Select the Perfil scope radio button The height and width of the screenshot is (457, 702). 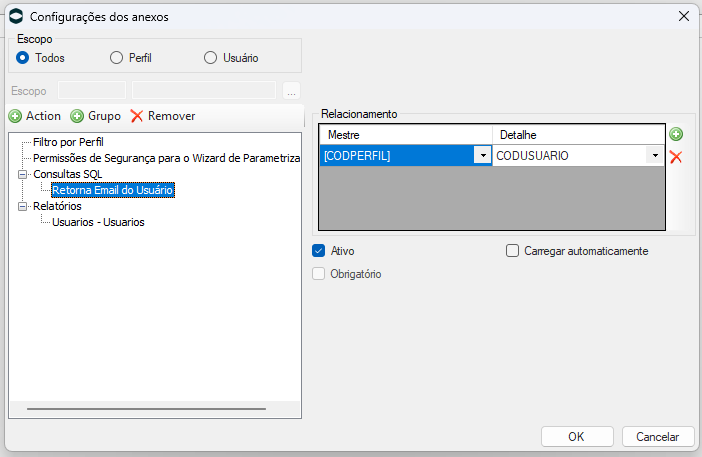[116, 58]
